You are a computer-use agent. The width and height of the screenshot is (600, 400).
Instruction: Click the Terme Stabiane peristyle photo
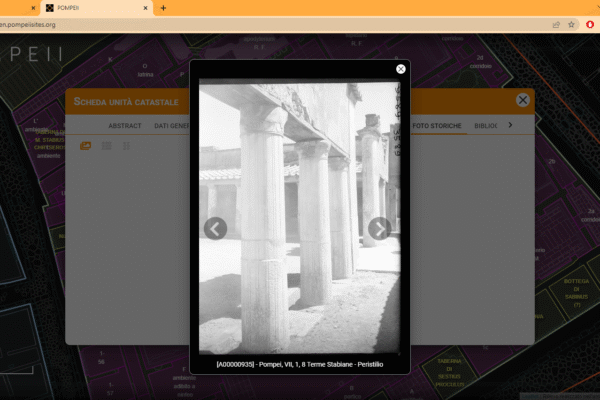click(x=298, y=215)
